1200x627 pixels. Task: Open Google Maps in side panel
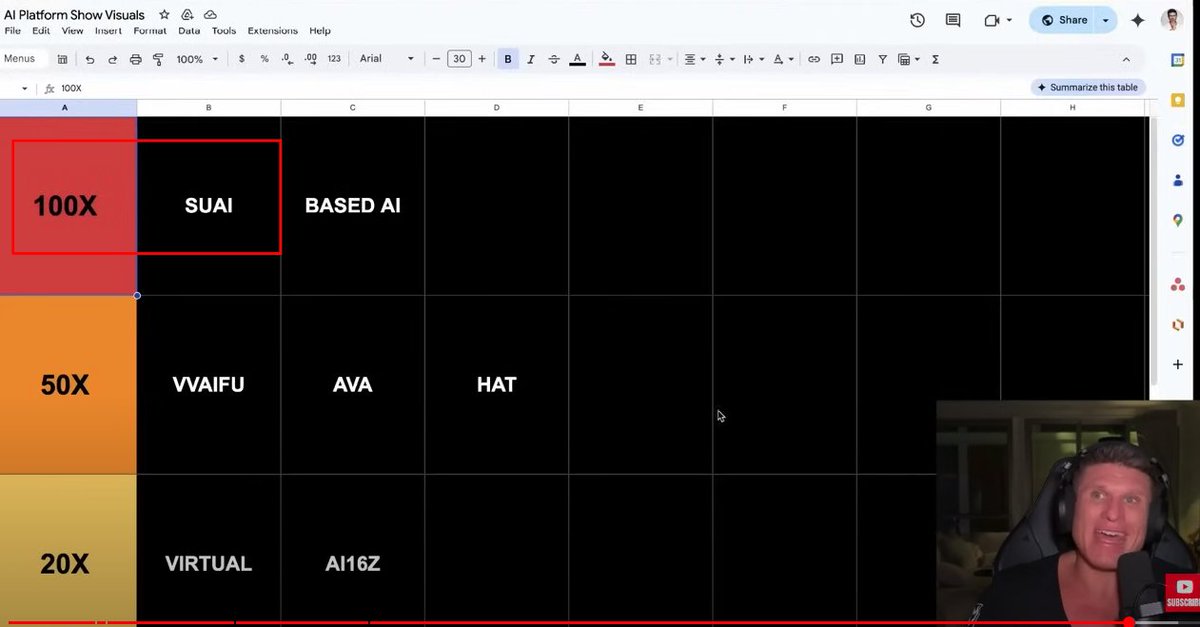pyautogui.click(x=1178, y=221)
